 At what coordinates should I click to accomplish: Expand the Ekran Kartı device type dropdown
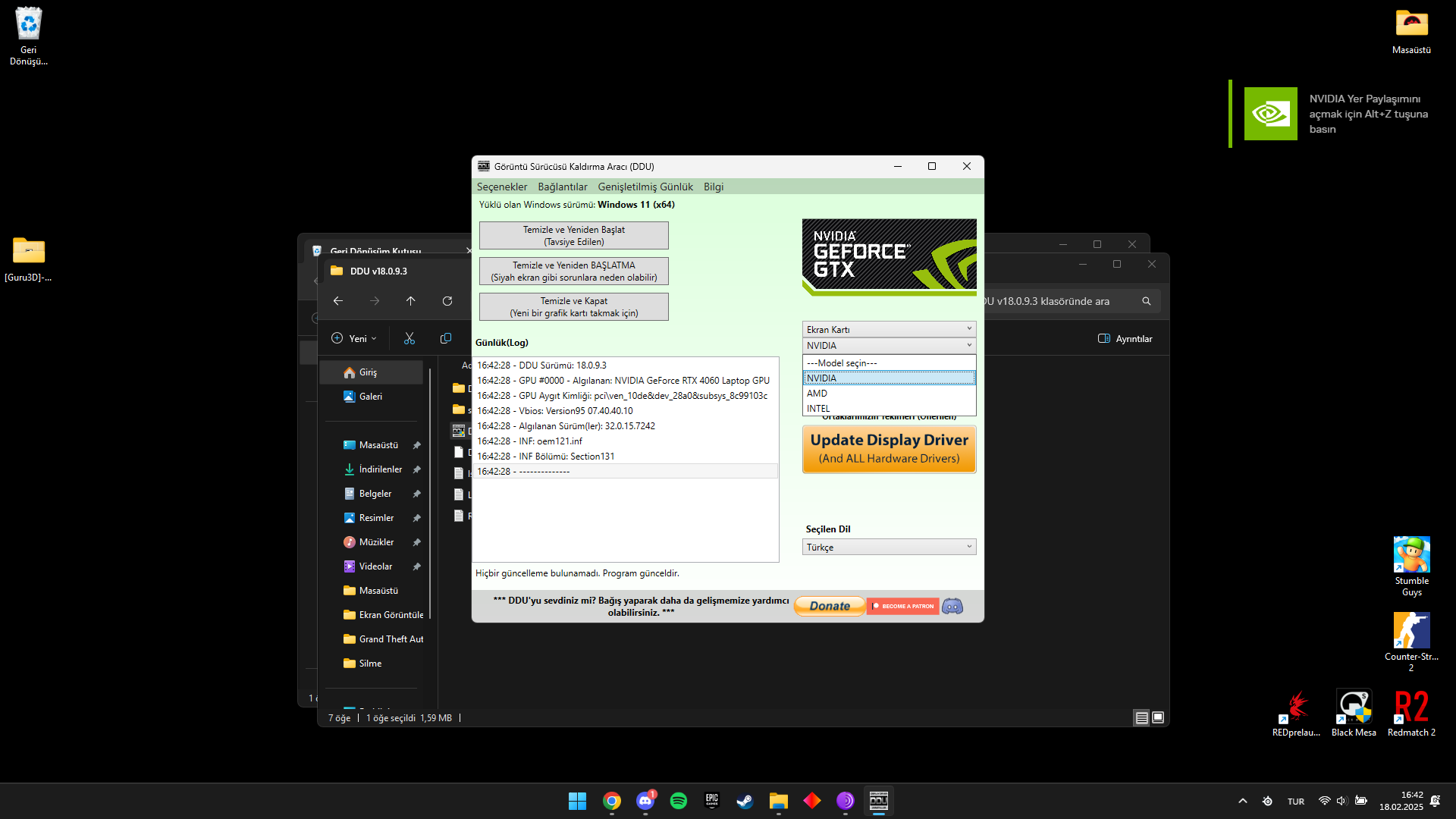click(889, 329)
